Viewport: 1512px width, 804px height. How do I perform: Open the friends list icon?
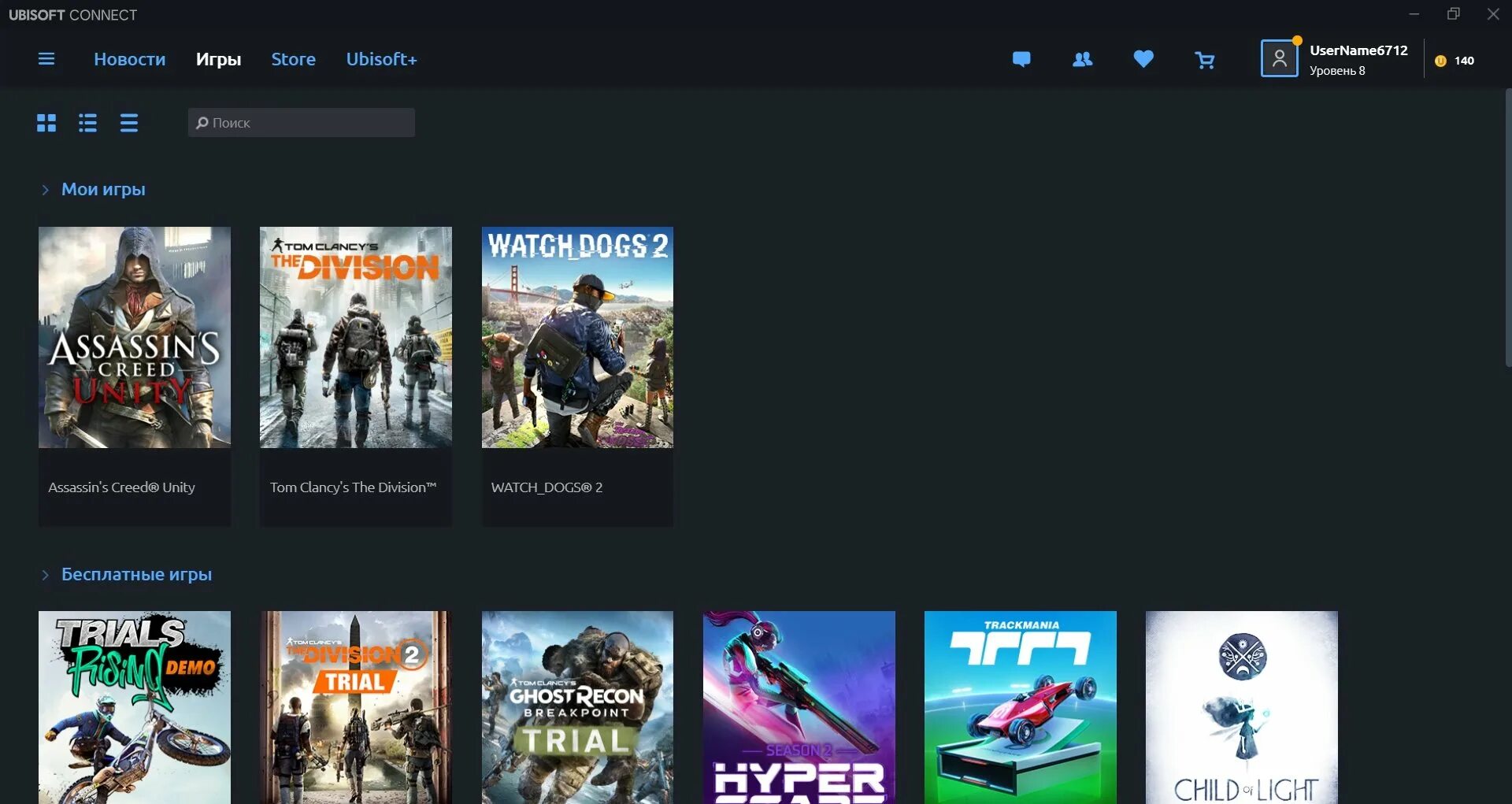click(1083, 59)
